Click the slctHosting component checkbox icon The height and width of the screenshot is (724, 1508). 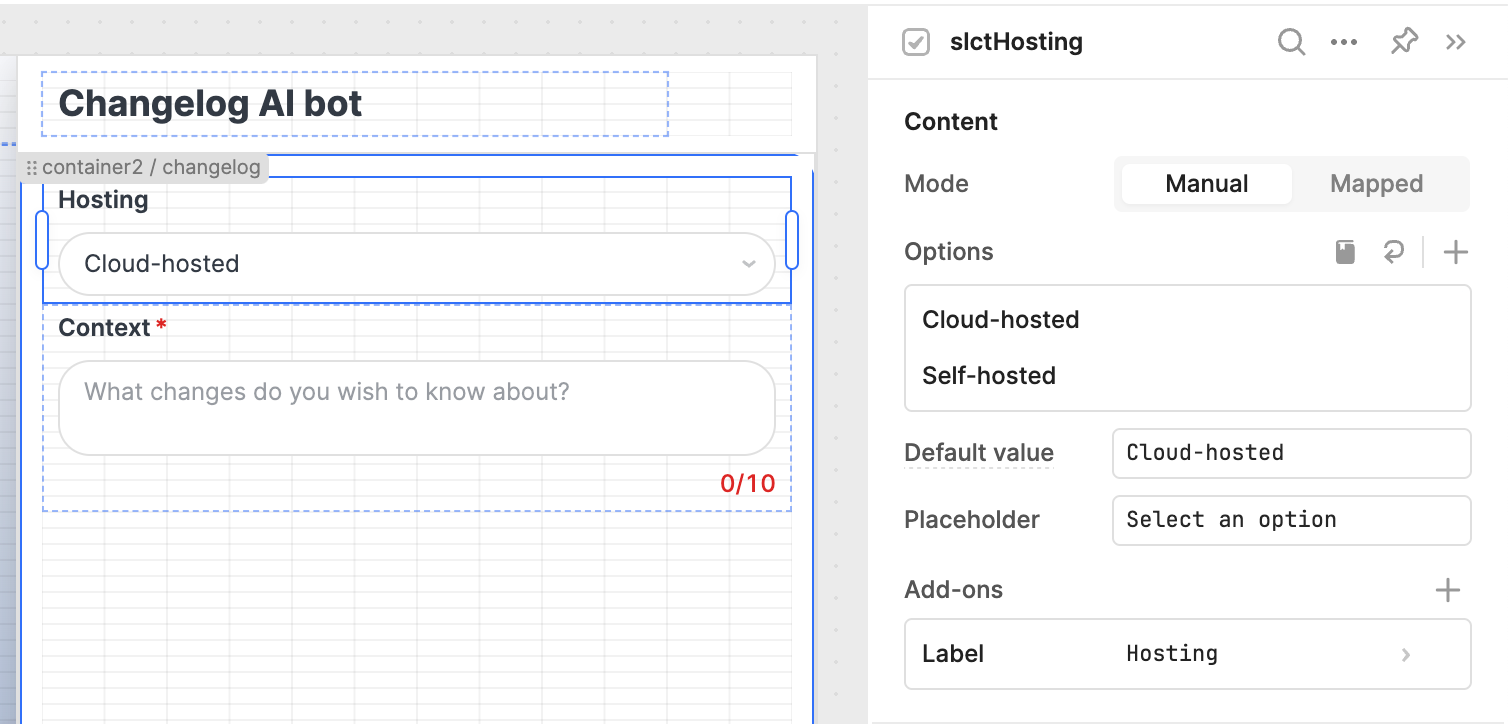[x=916, y=42]
